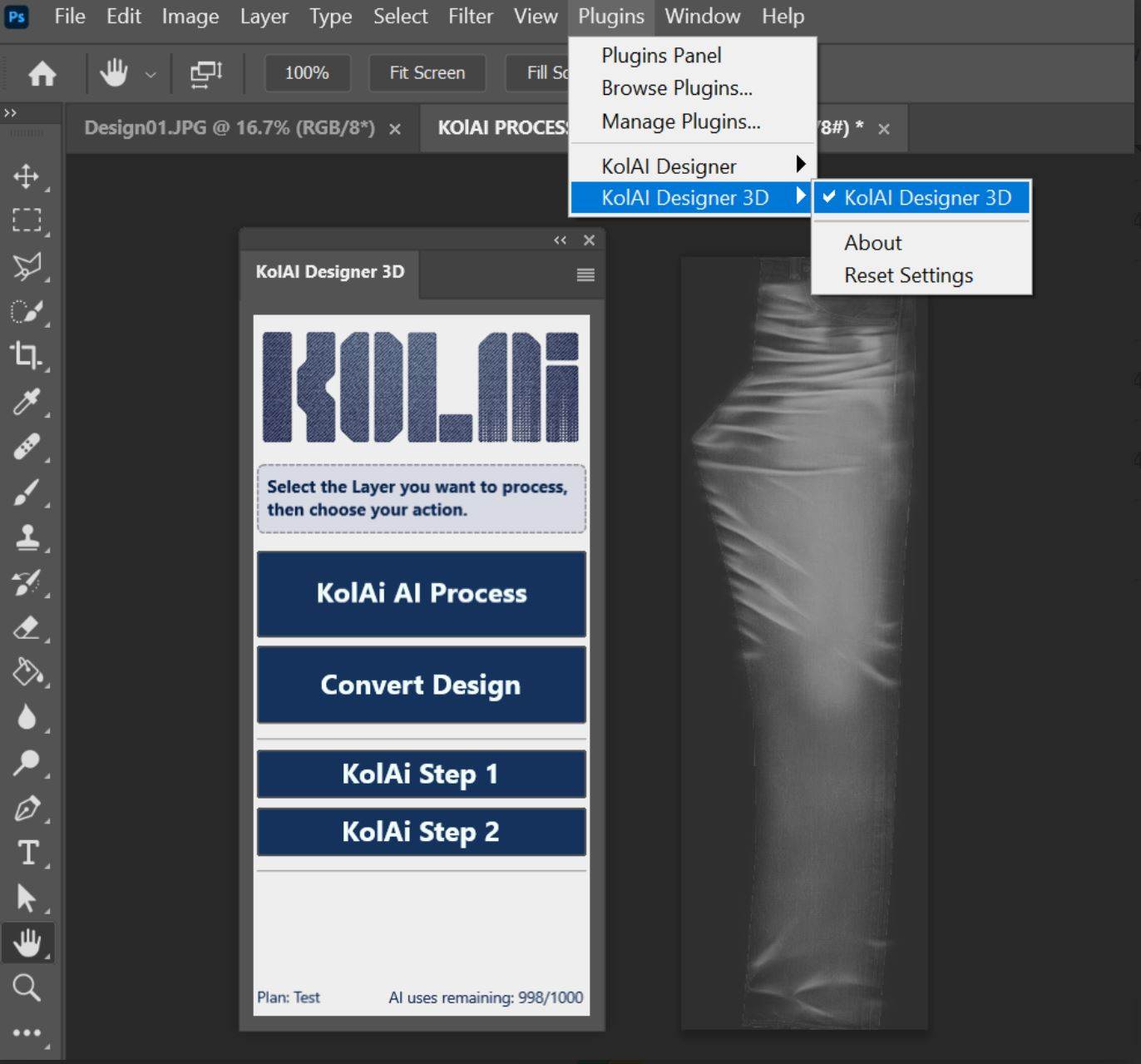Uncheck KolAI Designer 3D in the submenu
The height and width of the screenshot is (1064, 1141).
coord(927,198)
